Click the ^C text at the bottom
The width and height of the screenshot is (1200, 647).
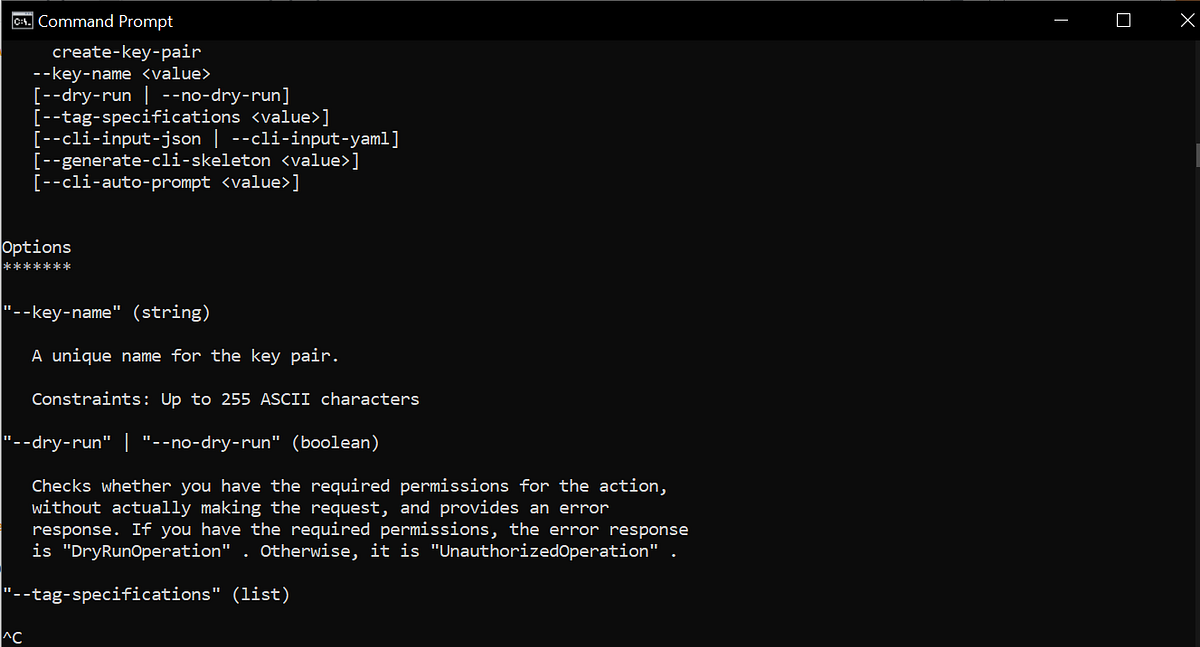tap(10, 636)
